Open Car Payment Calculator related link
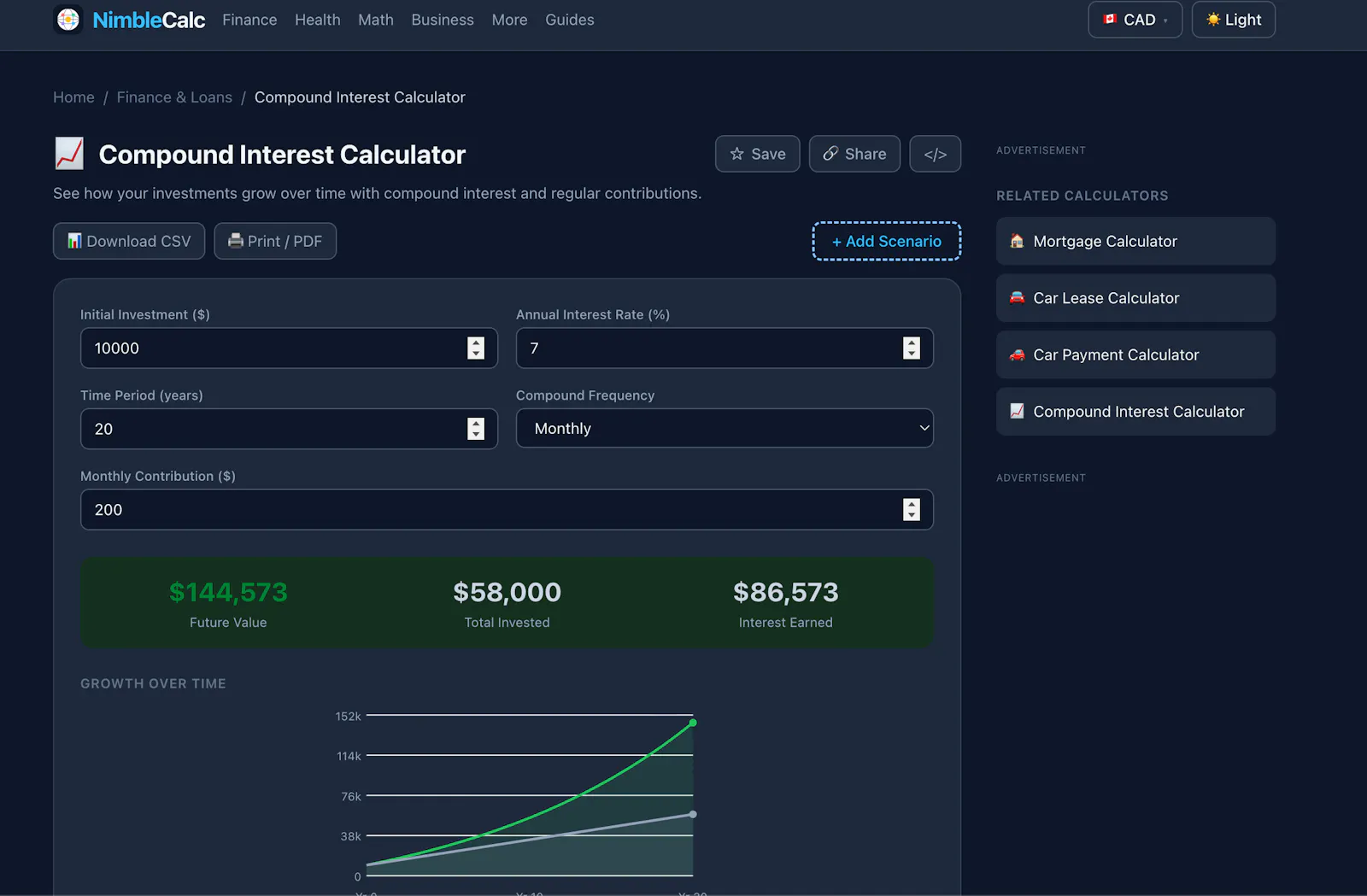The width and height of the screenshot is (1367, 896). point(1135,354)
